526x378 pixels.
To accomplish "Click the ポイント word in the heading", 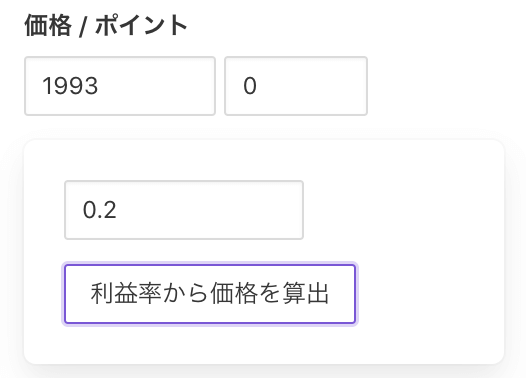I will 141,25.
